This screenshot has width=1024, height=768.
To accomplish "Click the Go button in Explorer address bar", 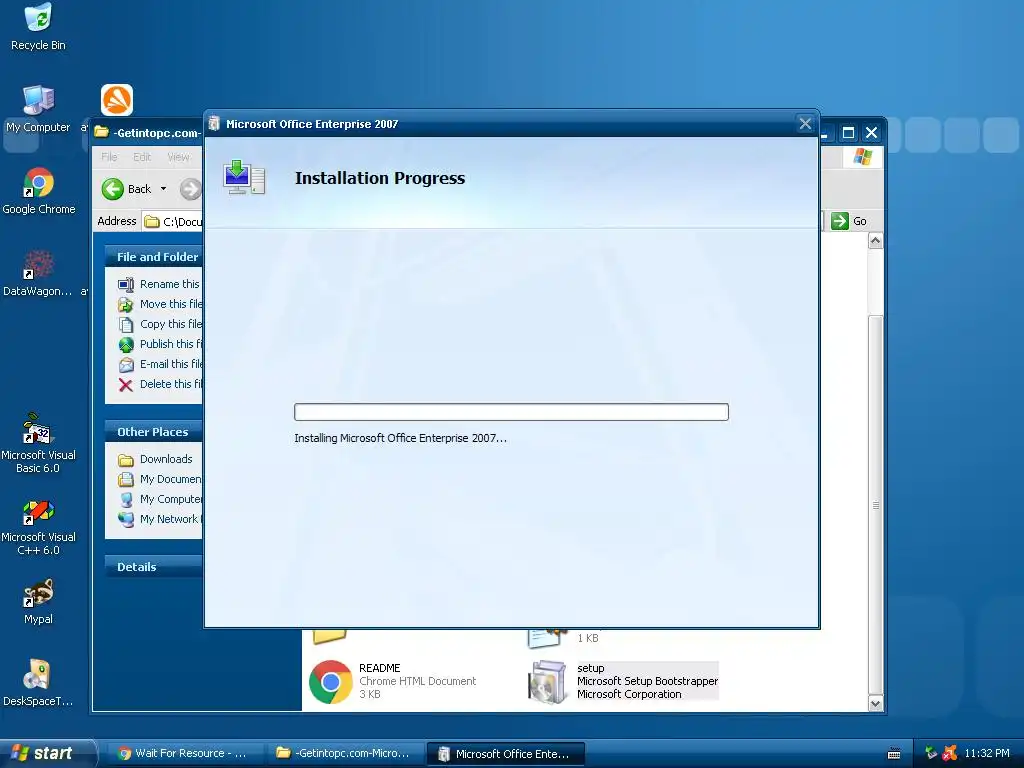I will [849, 221].
